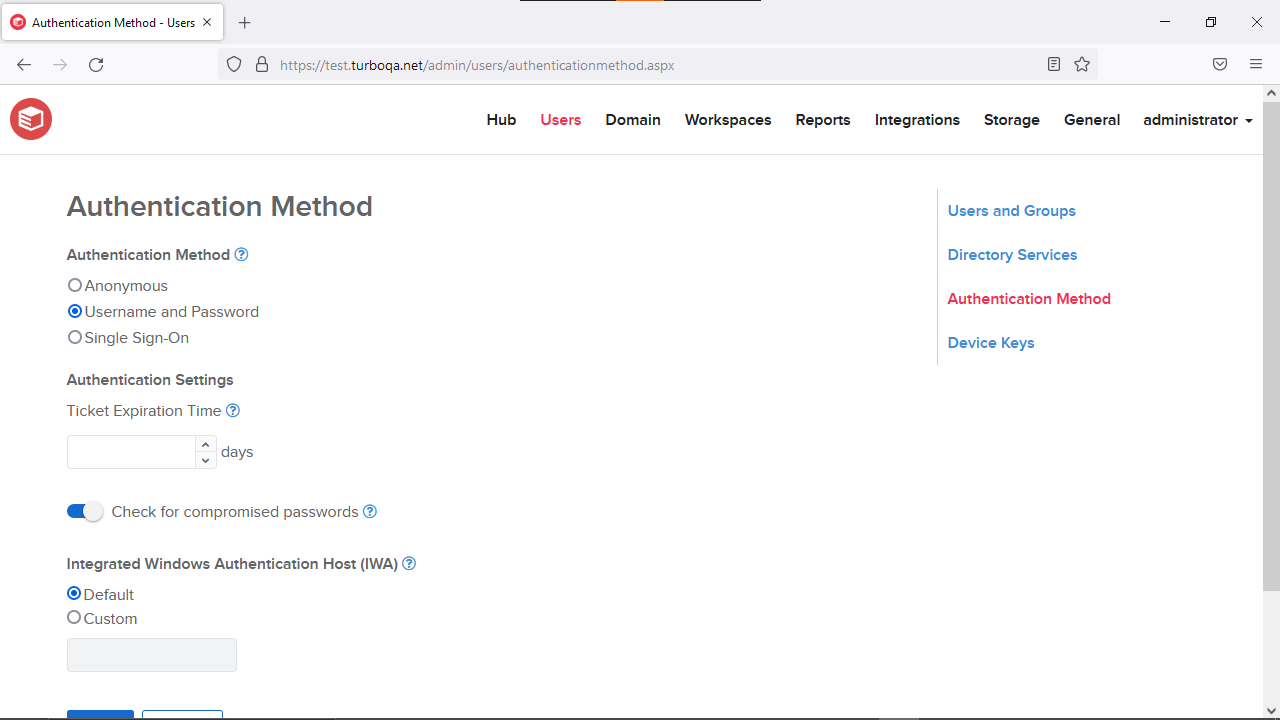Open help for Authentication Method
Screen dimensions: 1280x720
coord(241,255)
